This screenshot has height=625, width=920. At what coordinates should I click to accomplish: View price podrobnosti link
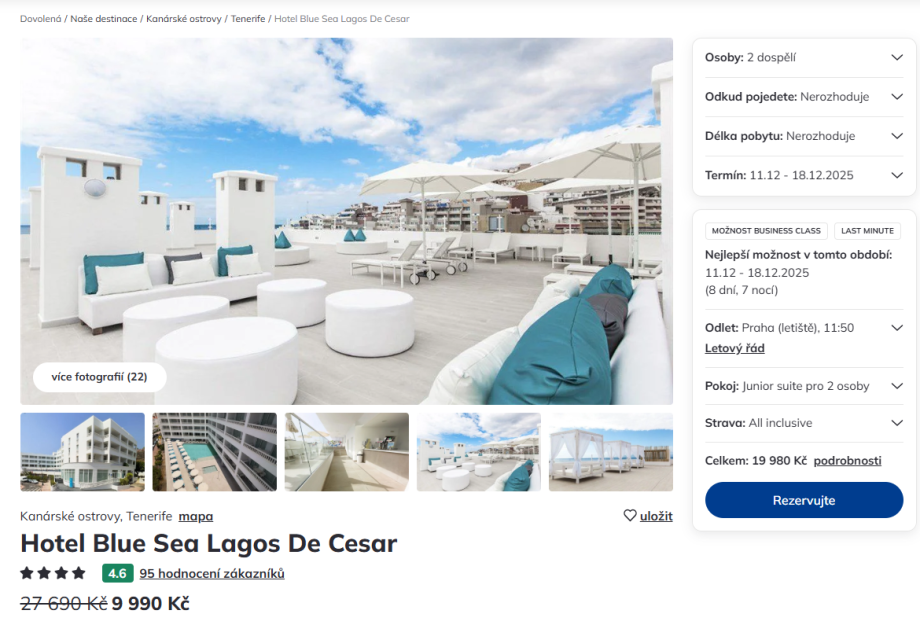847,461
